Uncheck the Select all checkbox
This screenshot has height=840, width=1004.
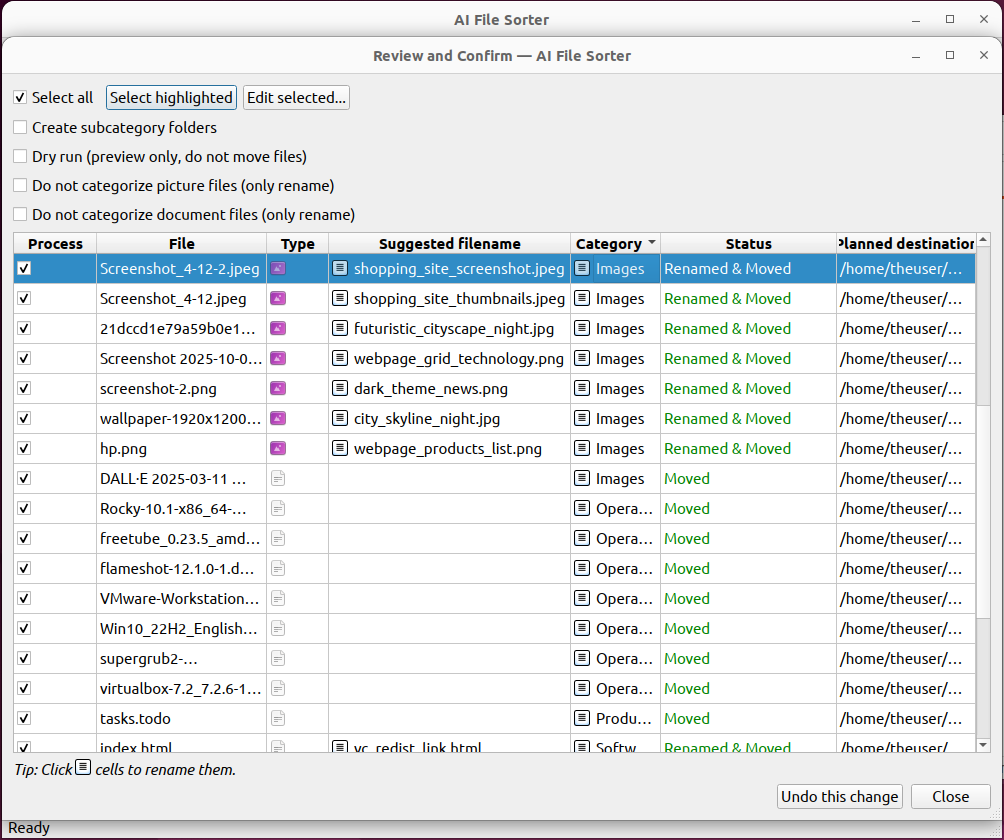[20, 97]
